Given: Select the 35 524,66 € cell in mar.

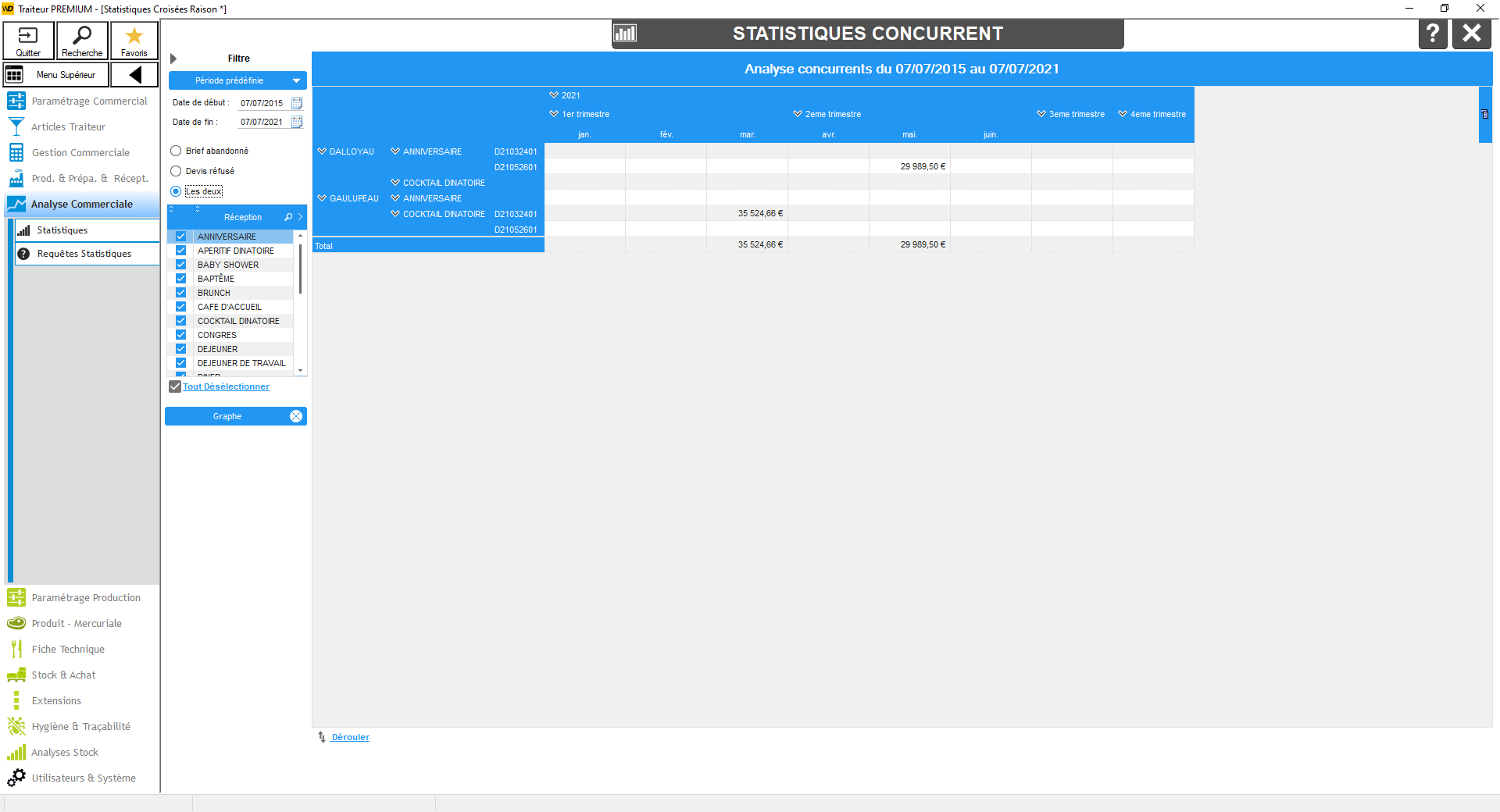Looking at the screenshot, I should click(x=747, y=213).
